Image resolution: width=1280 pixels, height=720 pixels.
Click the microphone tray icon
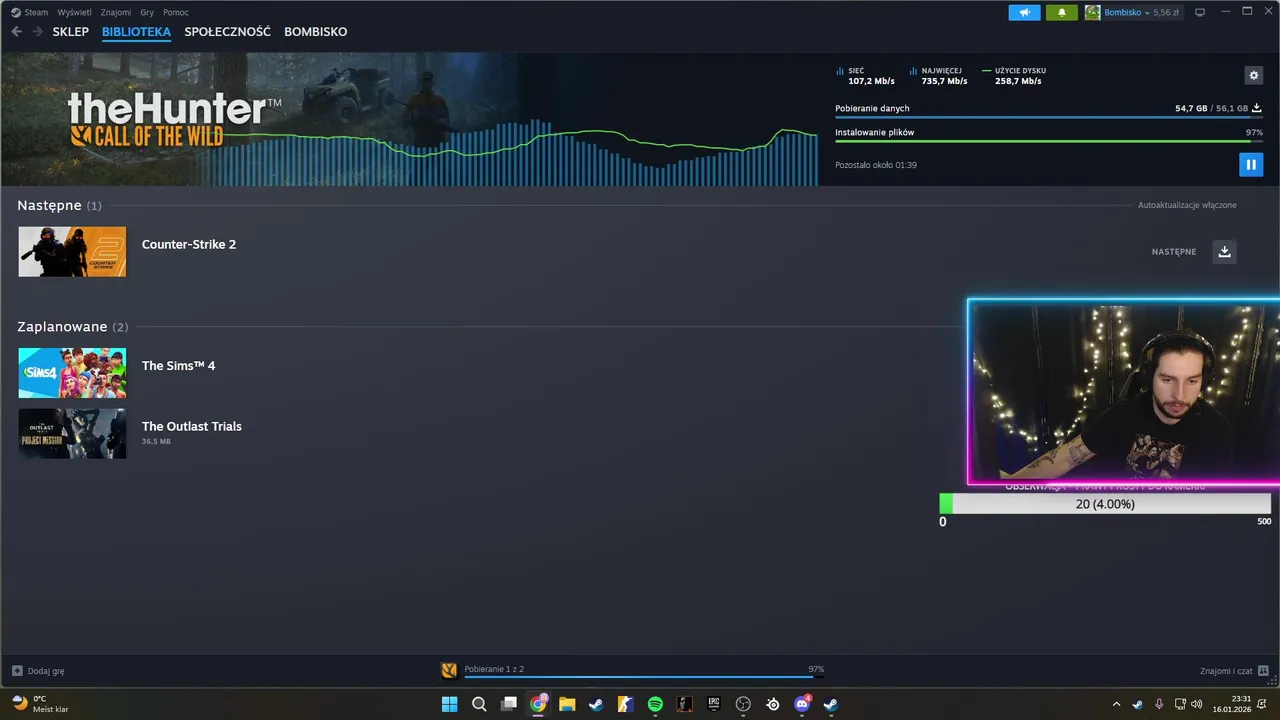pos(1159,704)
